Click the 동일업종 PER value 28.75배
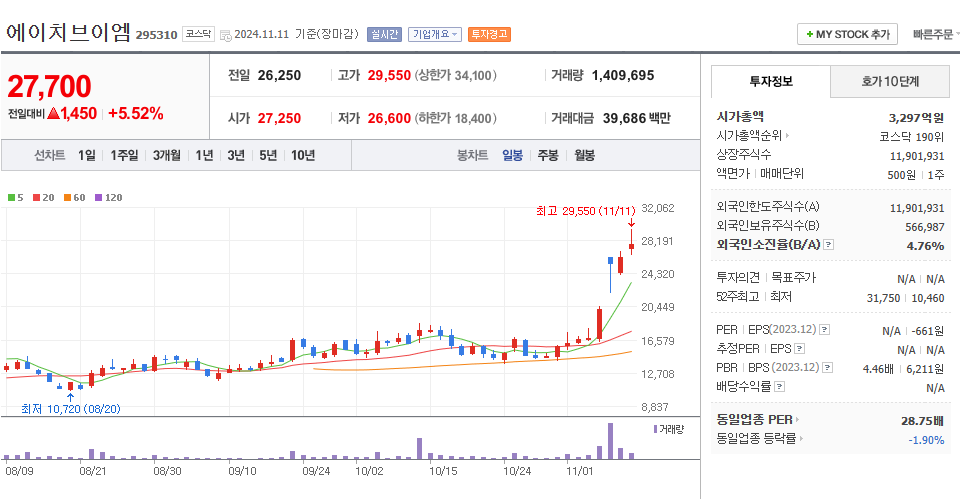 (922, 421)
